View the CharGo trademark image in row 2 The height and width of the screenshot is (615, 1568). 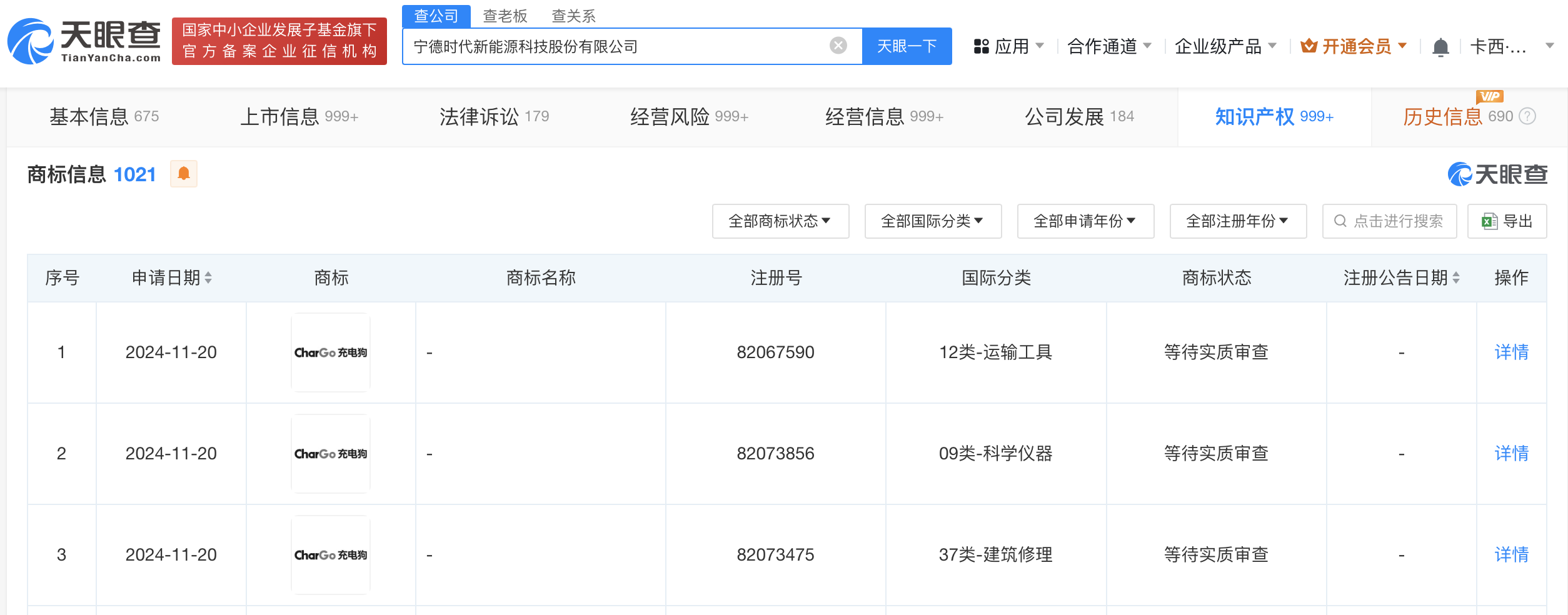[331, 454]
